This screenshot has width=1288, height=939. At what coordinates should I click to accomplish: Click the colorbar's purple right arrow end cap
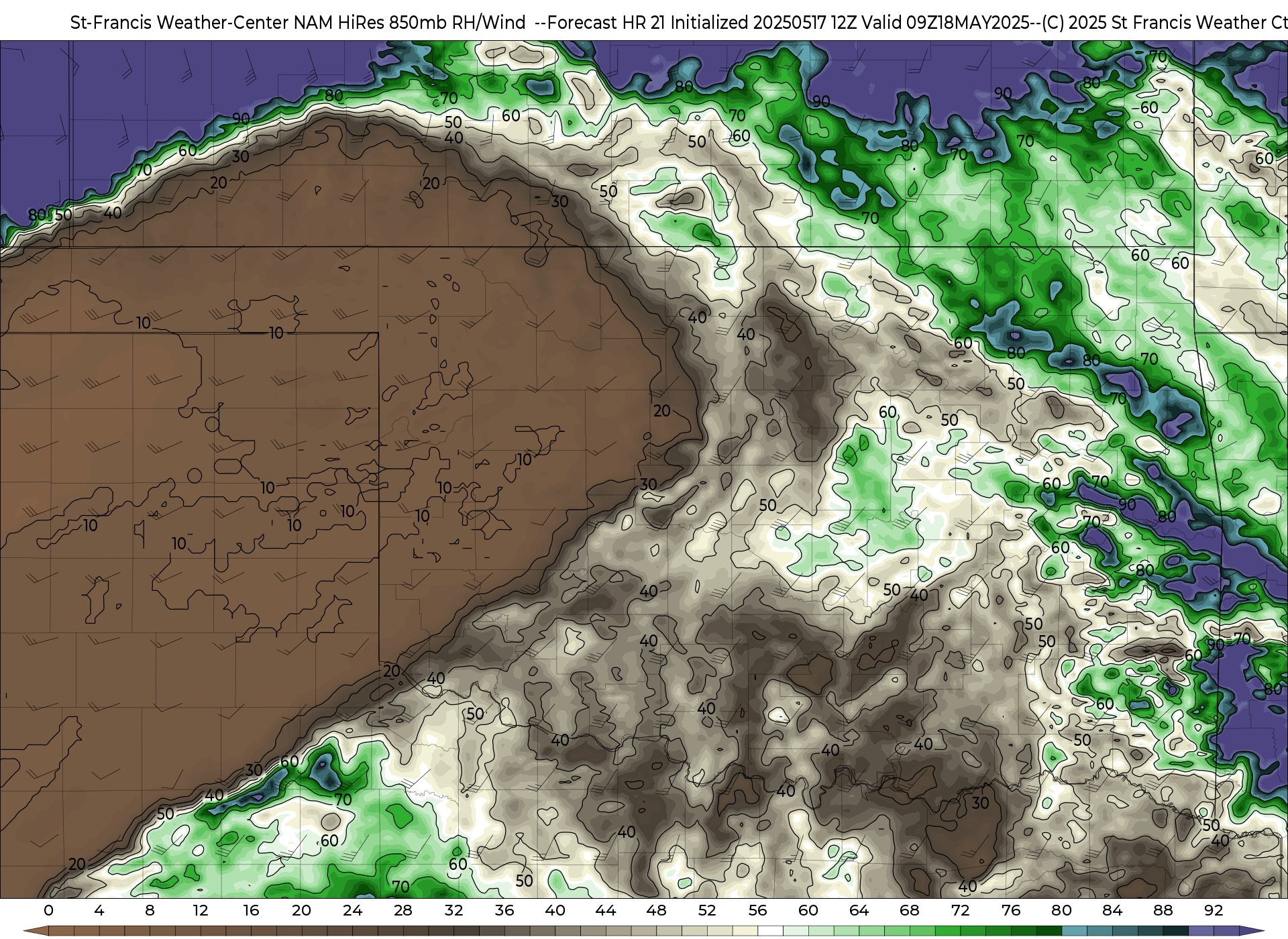[x=1252, y=931]
